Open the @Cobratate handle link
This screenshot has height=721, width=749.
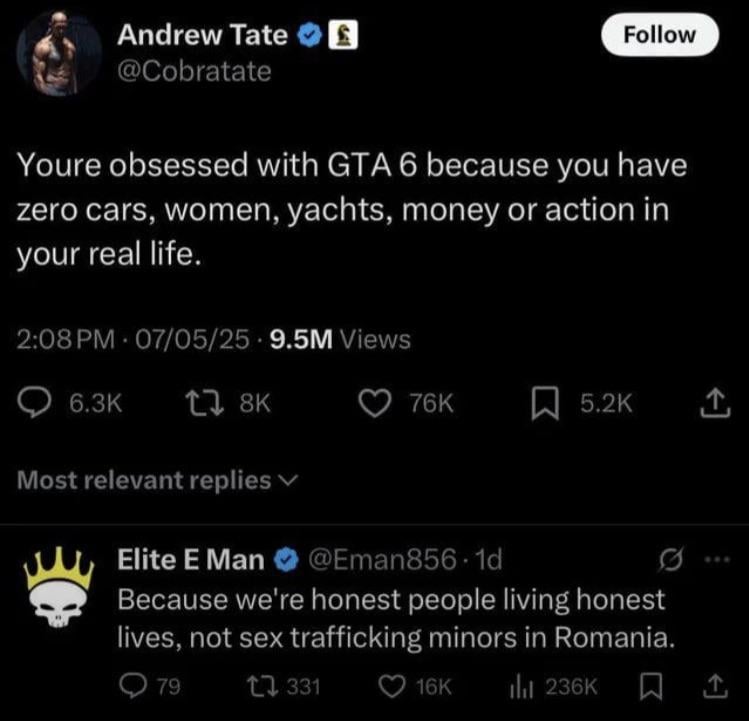point(194,72)
